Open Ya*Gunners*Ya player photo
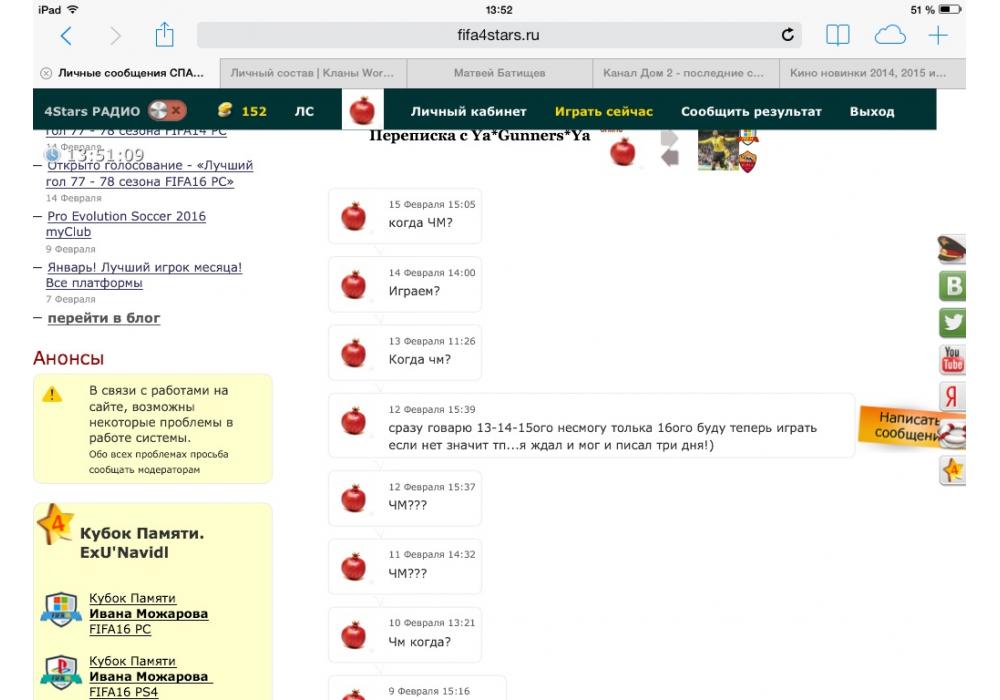This screenshot has height=700, width=1000. pos(717,150)
